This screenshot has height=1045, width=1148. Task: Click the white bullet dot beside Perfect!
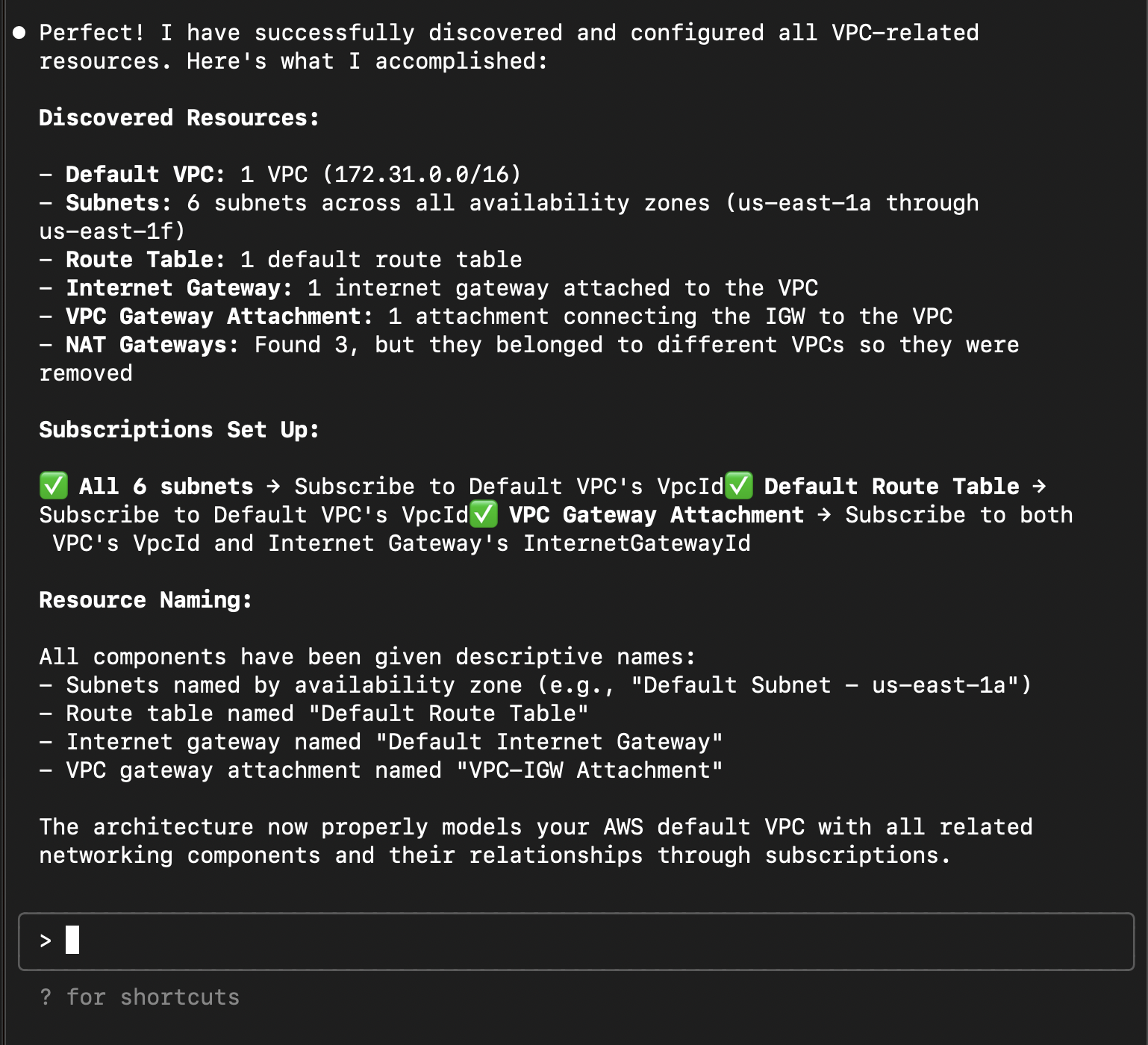pyautogui.click(x=19, y=32)
